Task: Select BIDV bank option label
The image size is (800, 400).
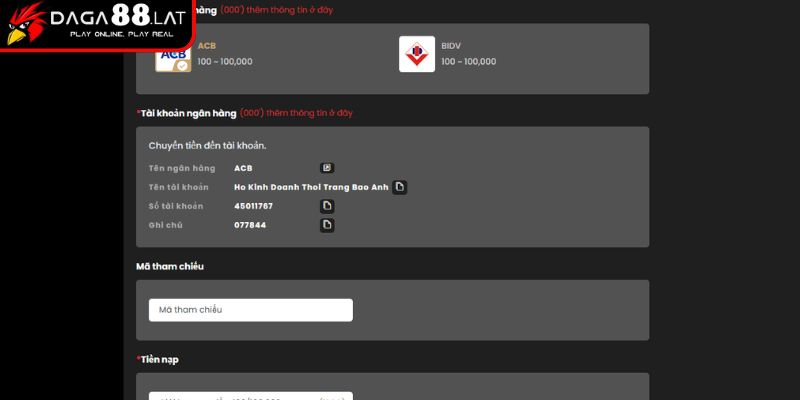Action: (451, 45)
